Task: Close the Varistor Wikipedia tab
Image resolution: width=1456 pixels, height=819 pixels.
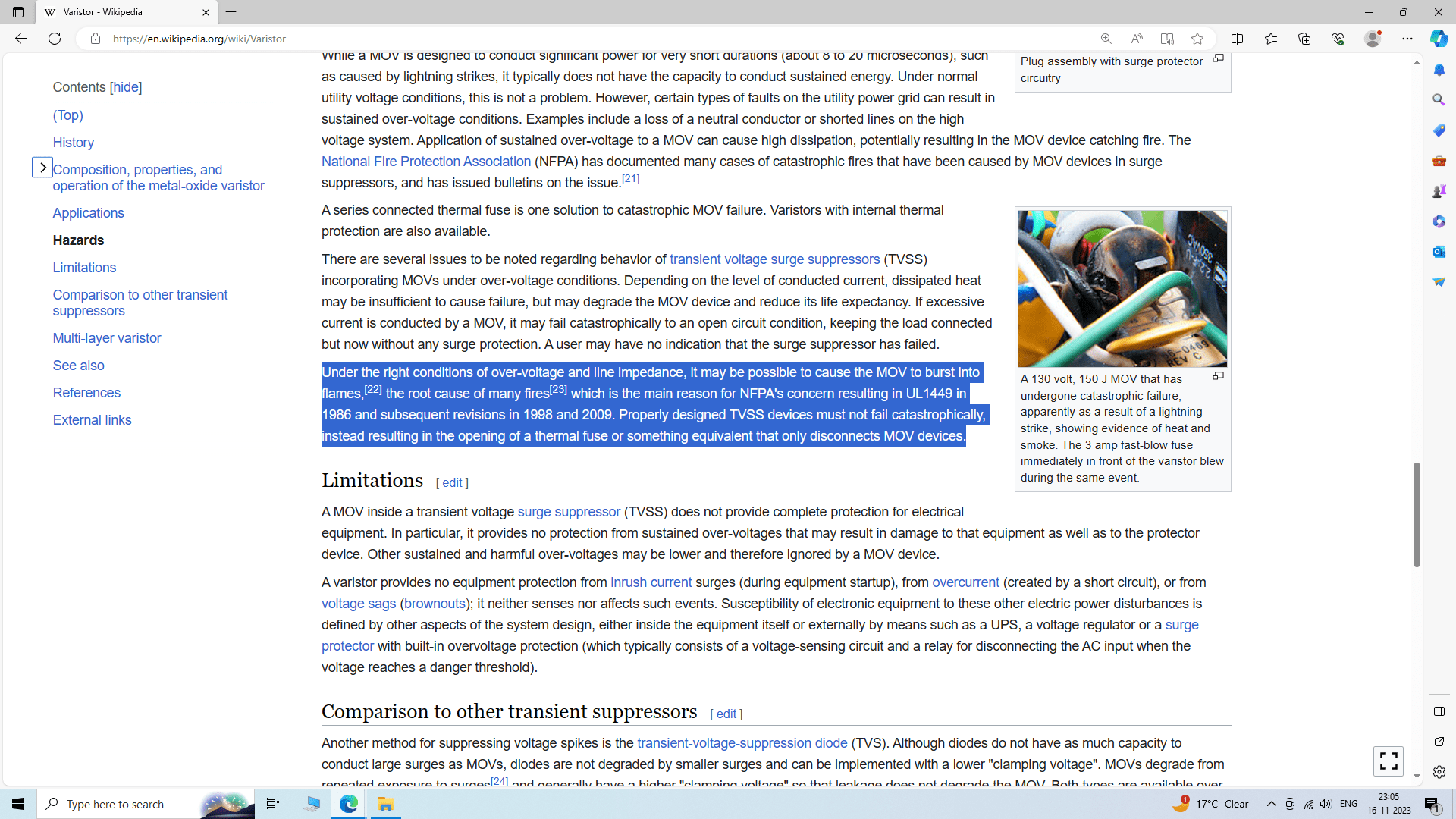Action: [206, 12]
